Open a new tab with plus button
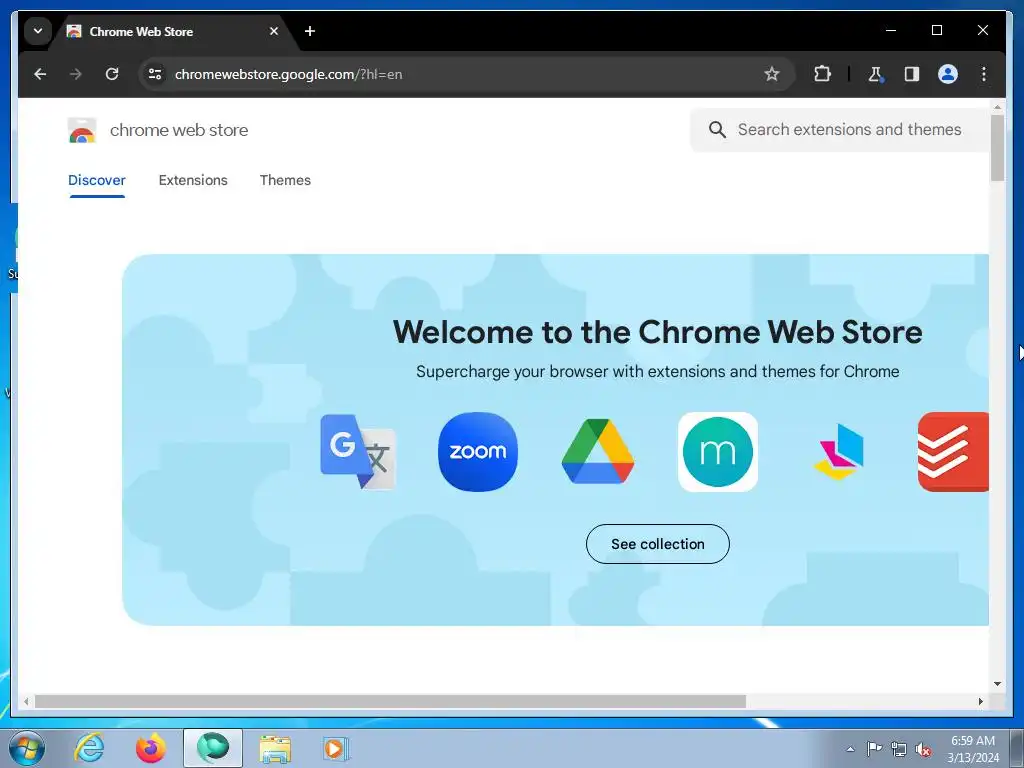The height and width of the screenshot is (768, 1024). (x=310, y=31)
